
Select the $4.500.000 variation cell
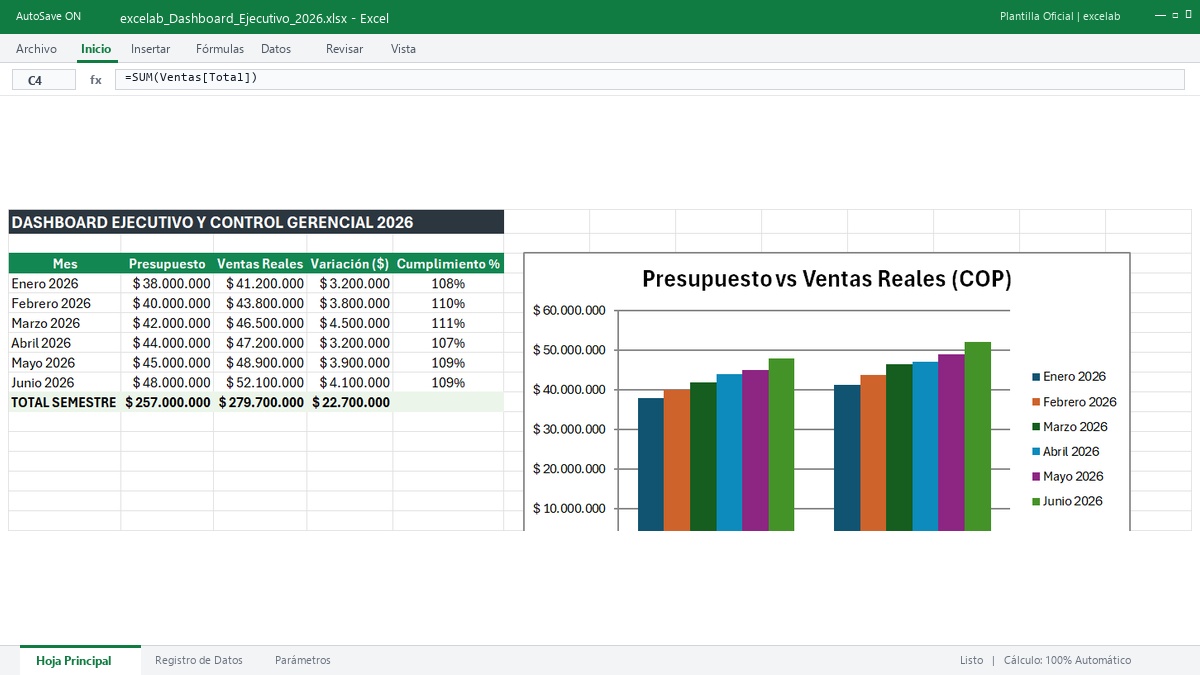350,323
